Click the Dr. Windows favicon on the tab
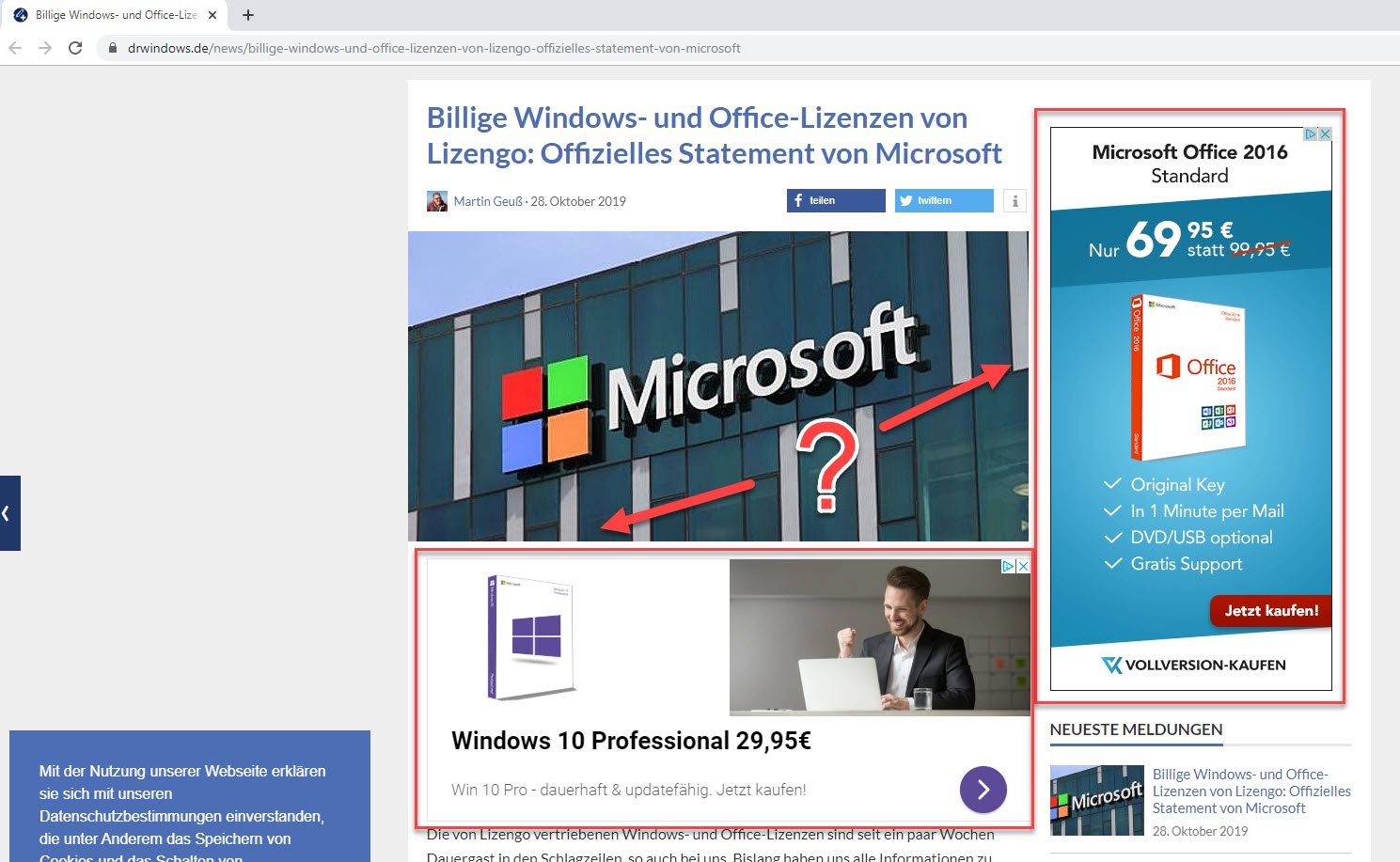 point(21,14)
